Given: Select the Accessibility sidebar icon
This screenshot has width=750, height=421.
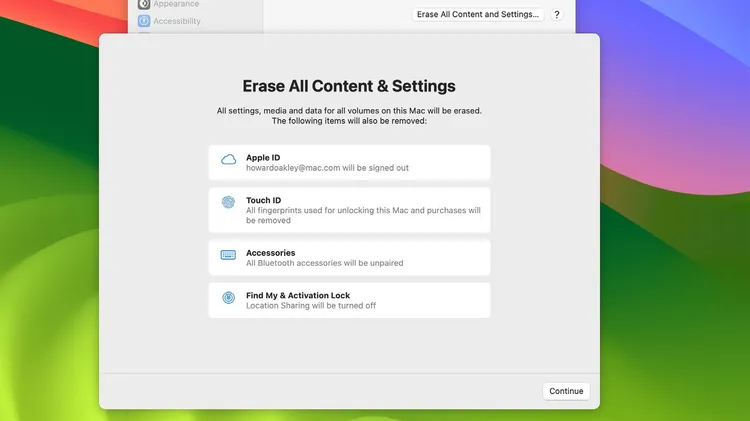Looking at the screenshot, I should [144, 21].
